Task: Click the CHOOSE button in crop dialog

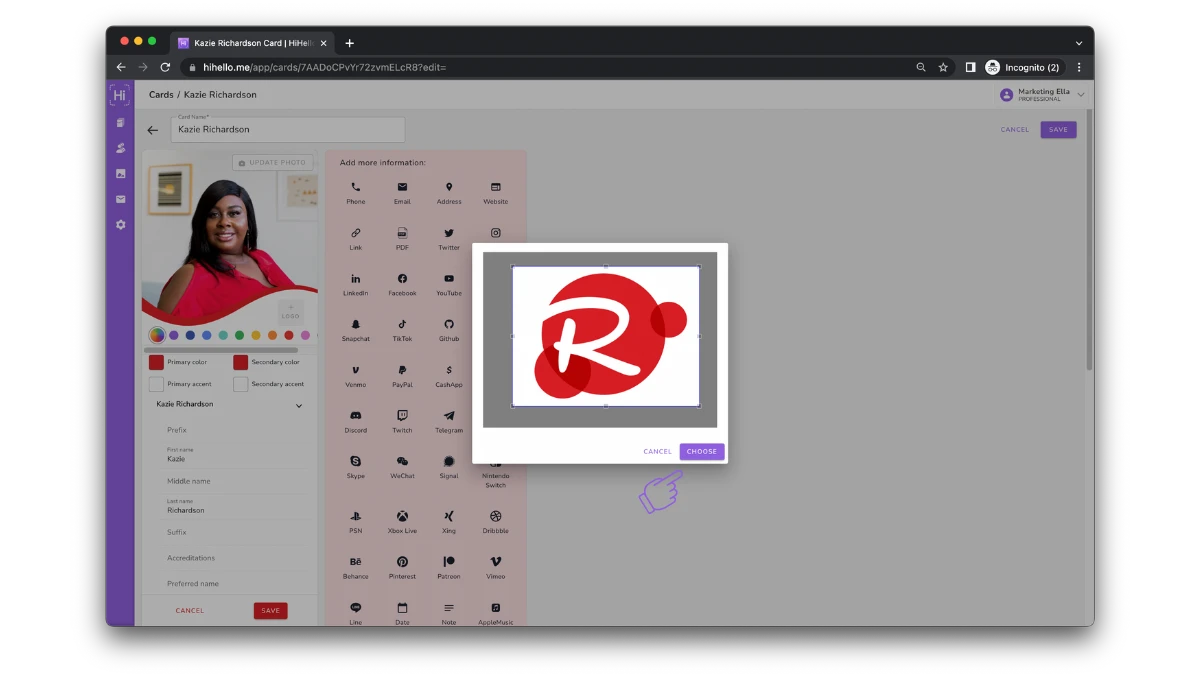Action: click(x=701, y=452)
